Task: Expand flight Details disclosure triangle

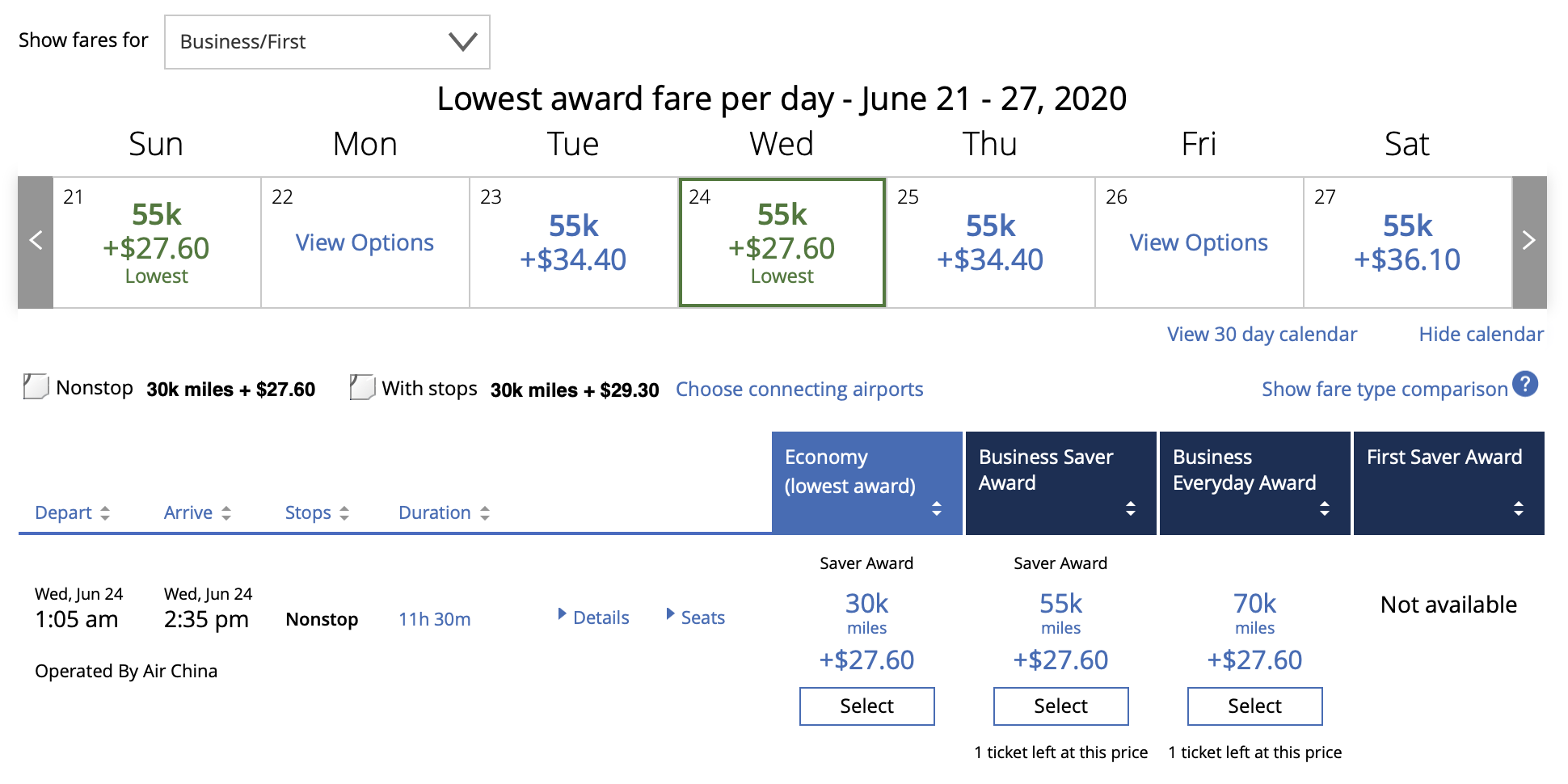Action: pyautogui.click(x=563, y=614)
